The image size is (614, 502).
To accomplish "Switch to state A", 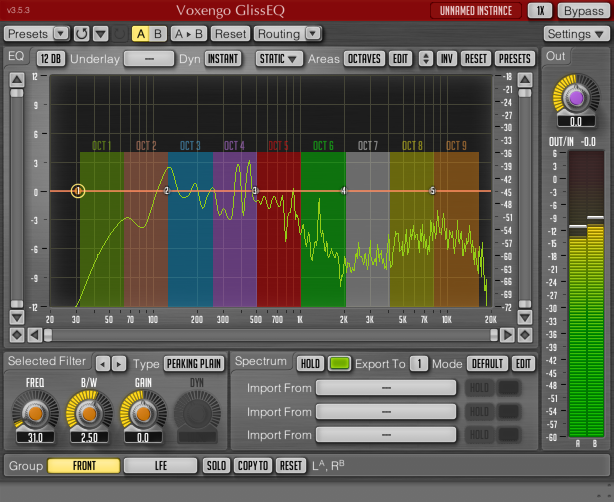I will click(x=141, y=34).
